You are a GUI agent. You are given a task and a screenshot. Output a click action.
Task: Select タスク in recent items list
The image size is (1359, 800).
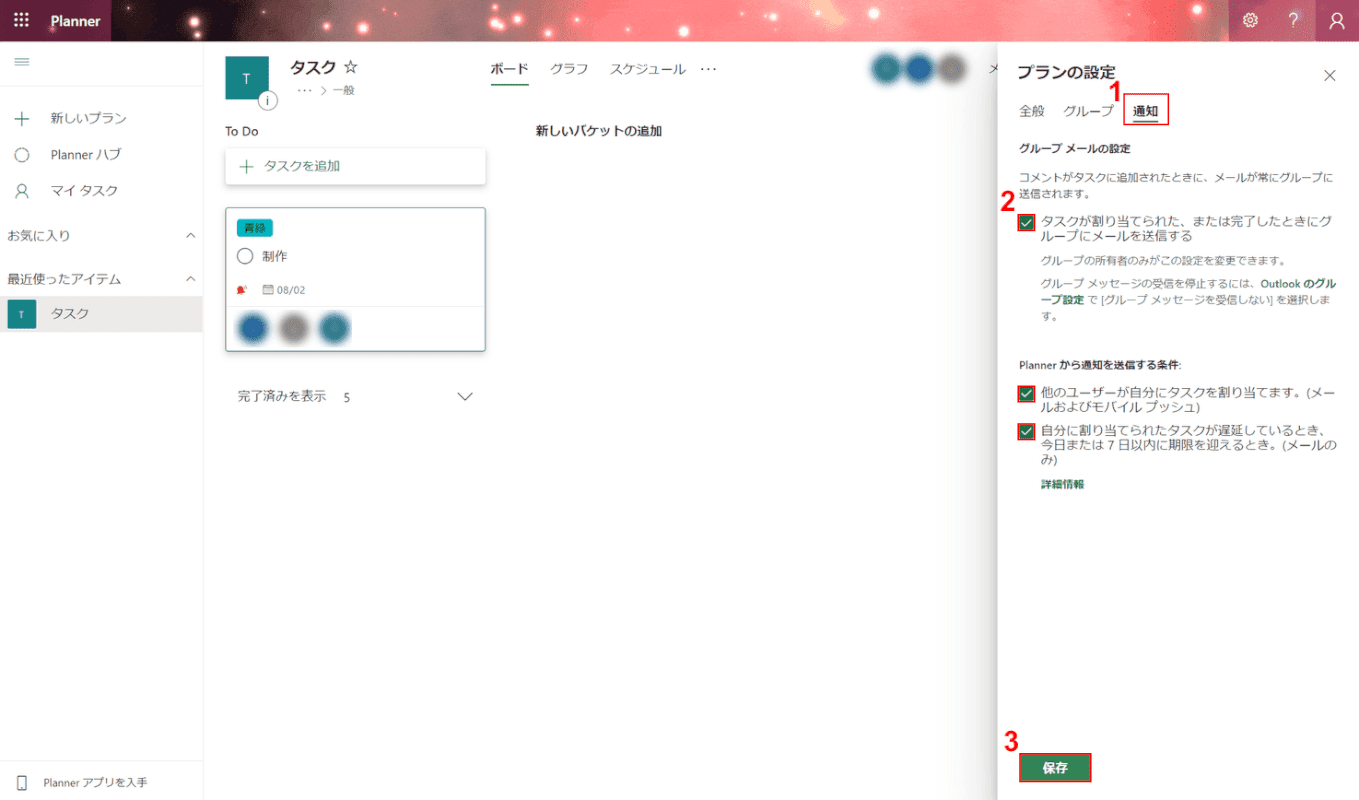(101, 314)
